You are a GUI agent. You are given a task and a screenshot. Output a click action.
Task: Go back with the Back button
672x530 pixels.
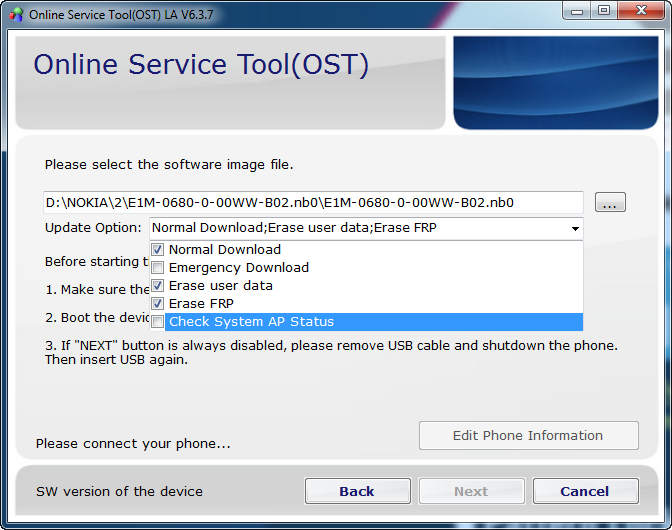click(x=357, y=491)
